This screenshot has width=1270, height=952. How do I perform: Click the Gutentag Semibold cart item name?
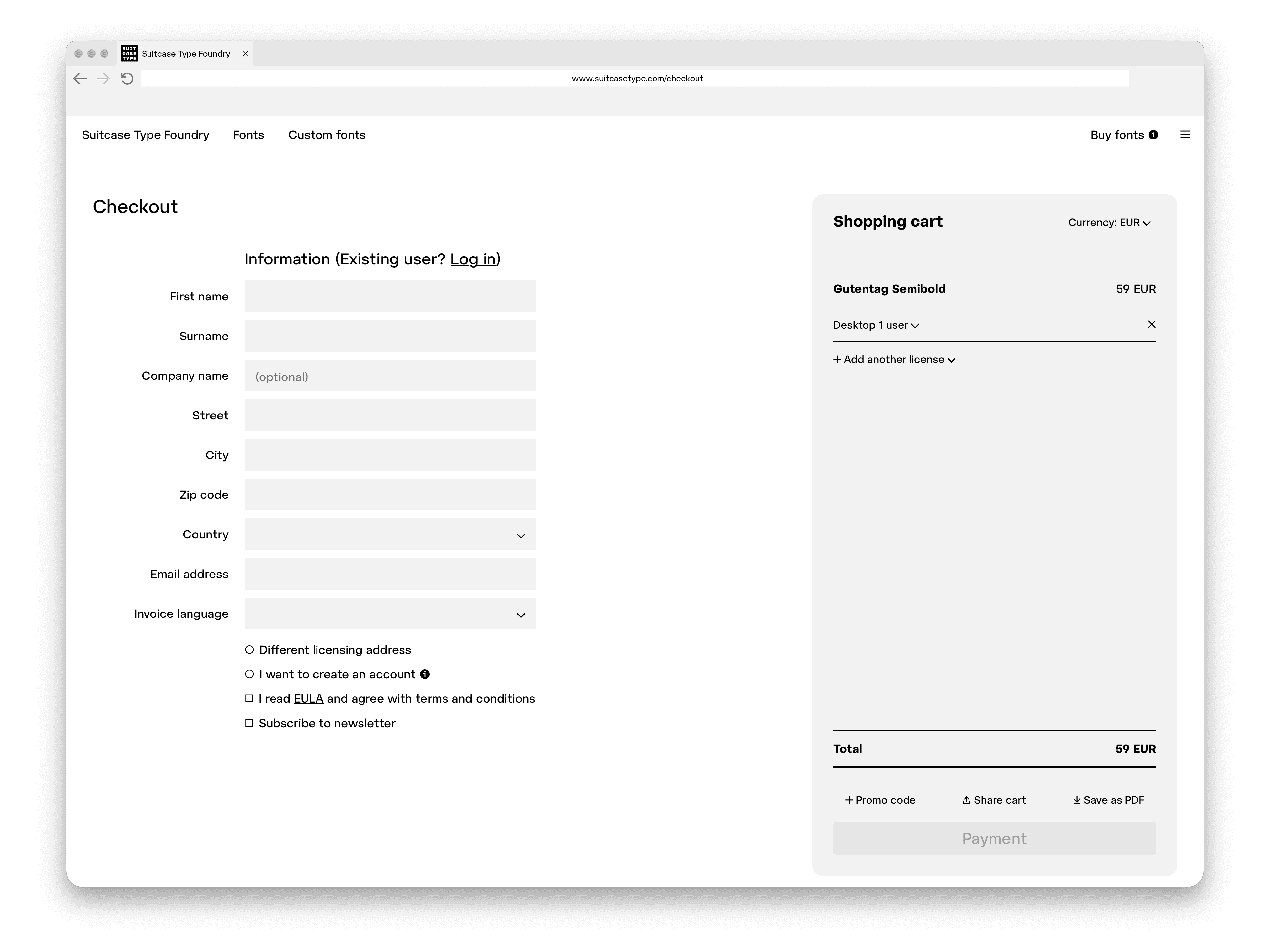(889, 289)
